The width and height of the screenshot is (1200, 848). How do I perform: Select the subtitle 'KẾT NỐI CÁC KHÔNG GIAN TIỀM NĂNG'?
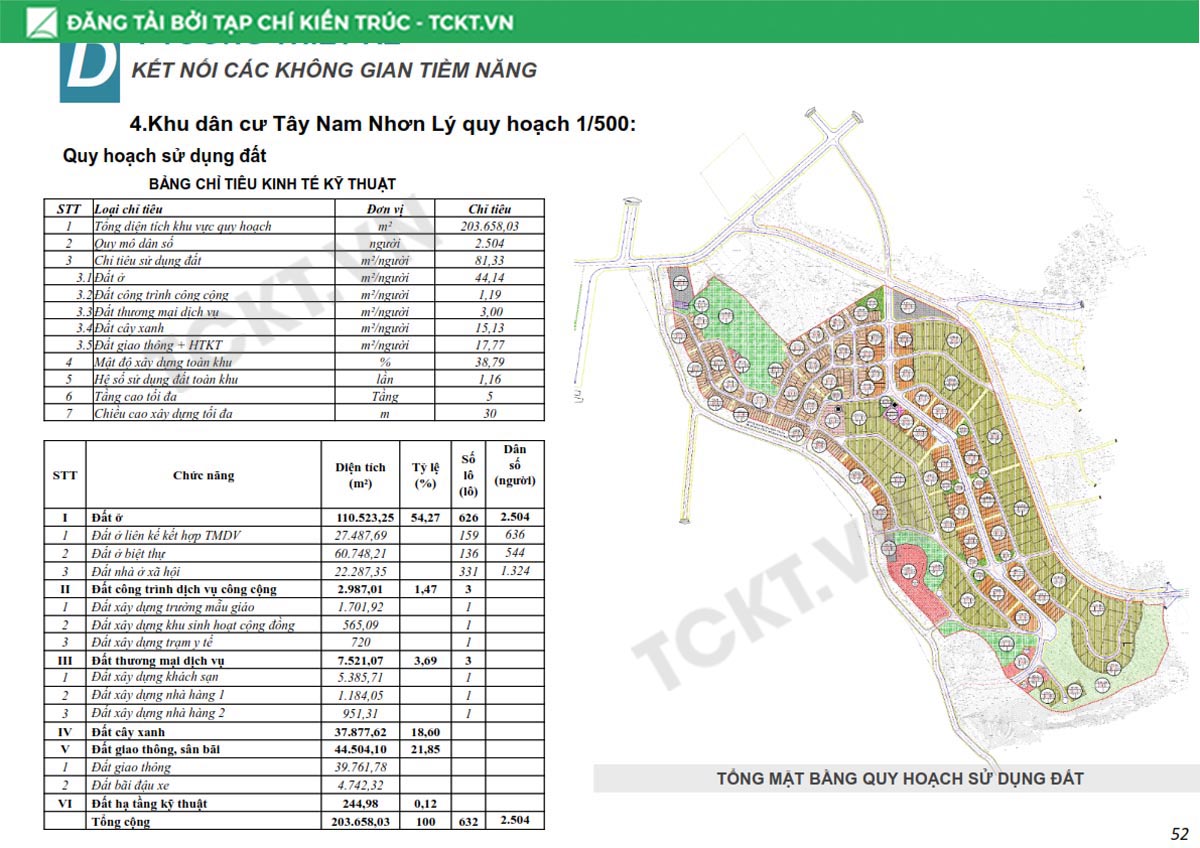point(334,70)
